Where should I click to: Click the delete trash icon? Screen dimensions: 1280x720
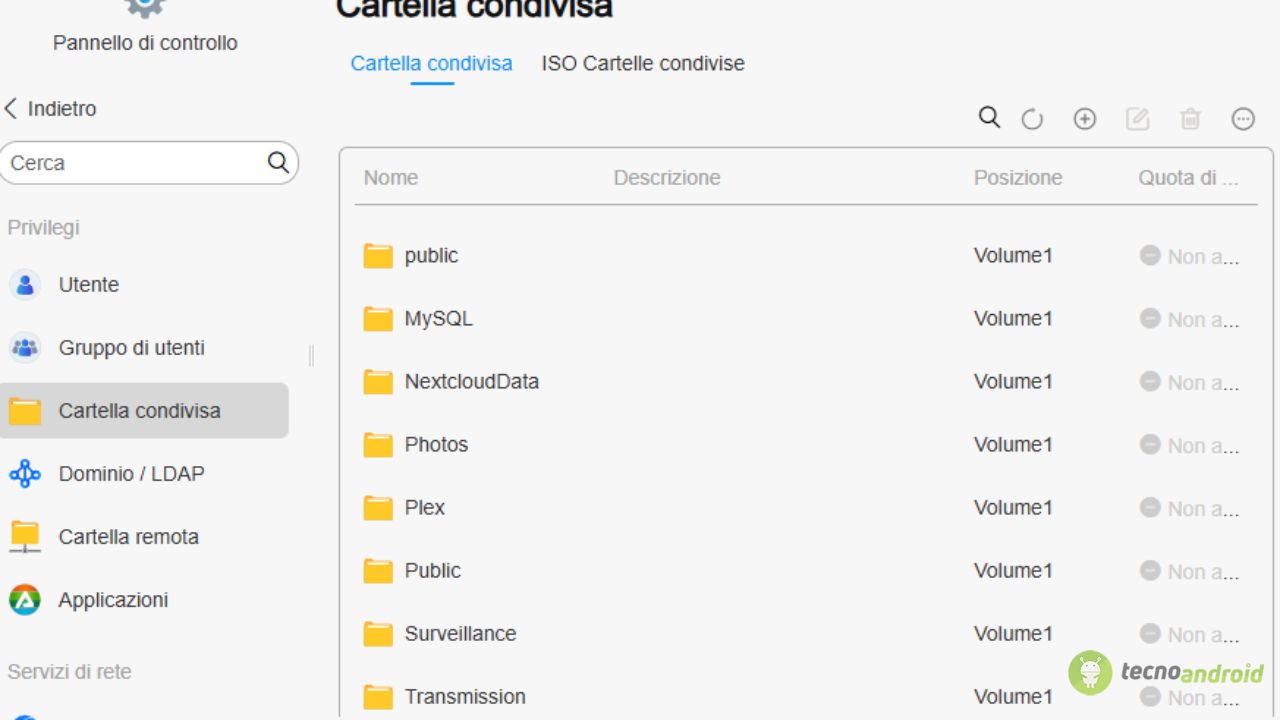coord(1190,120)
